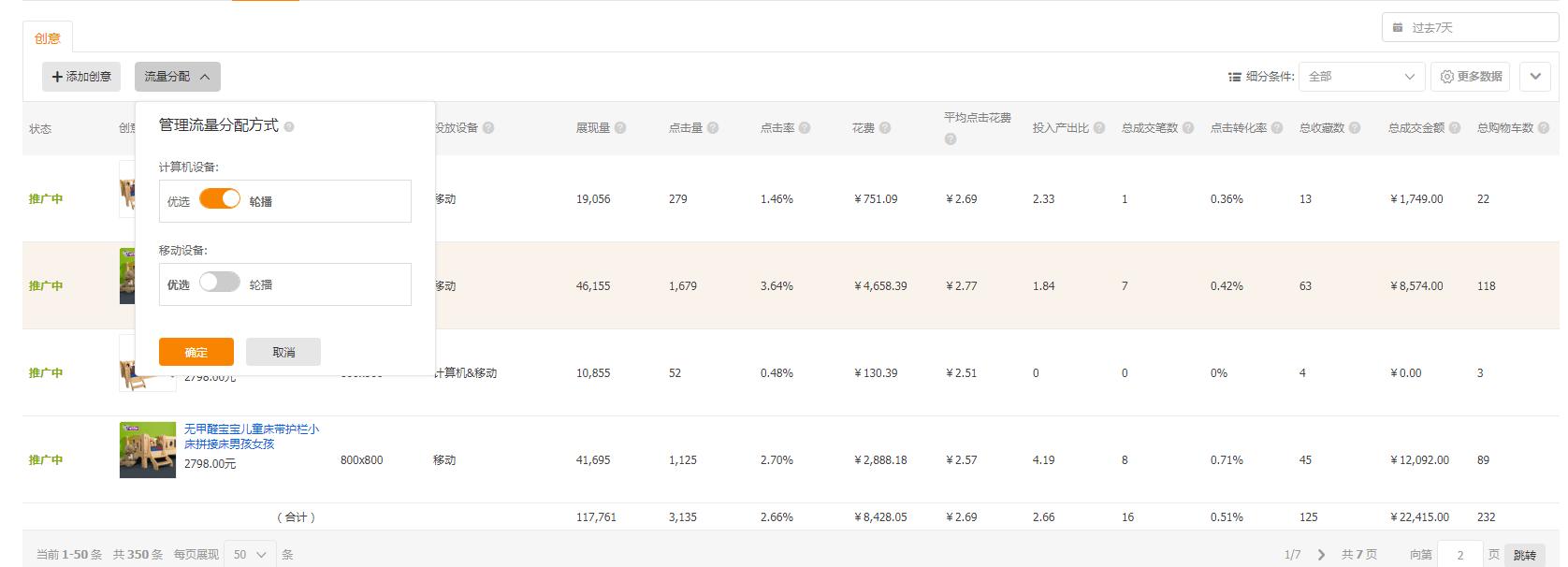Go to next page arrow in pagination
Screen dimensions: 1568x567
pyautogui.click(x=1321, y=555)
